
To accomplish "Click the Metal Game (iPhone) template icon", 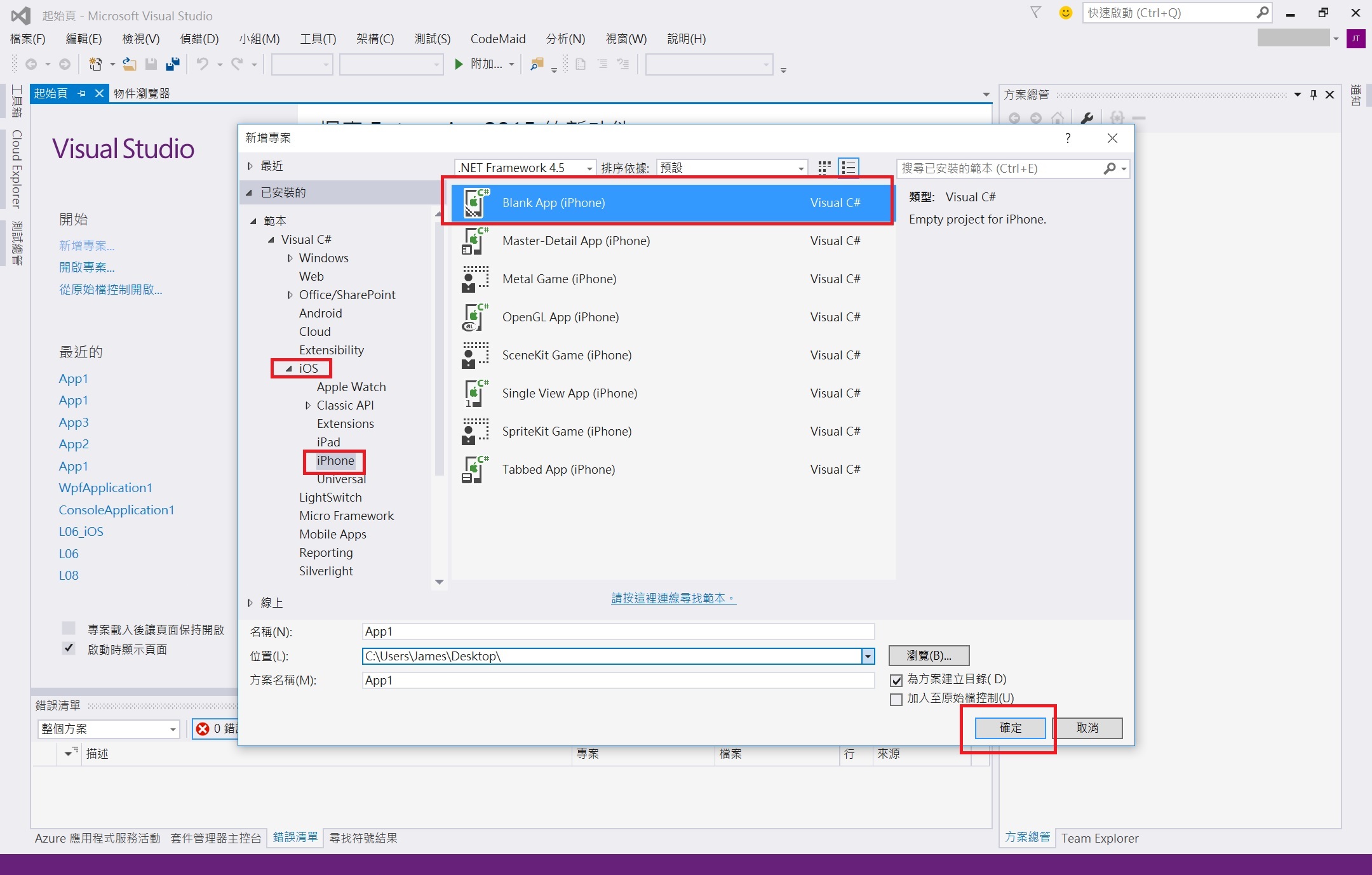I will 476,279.
